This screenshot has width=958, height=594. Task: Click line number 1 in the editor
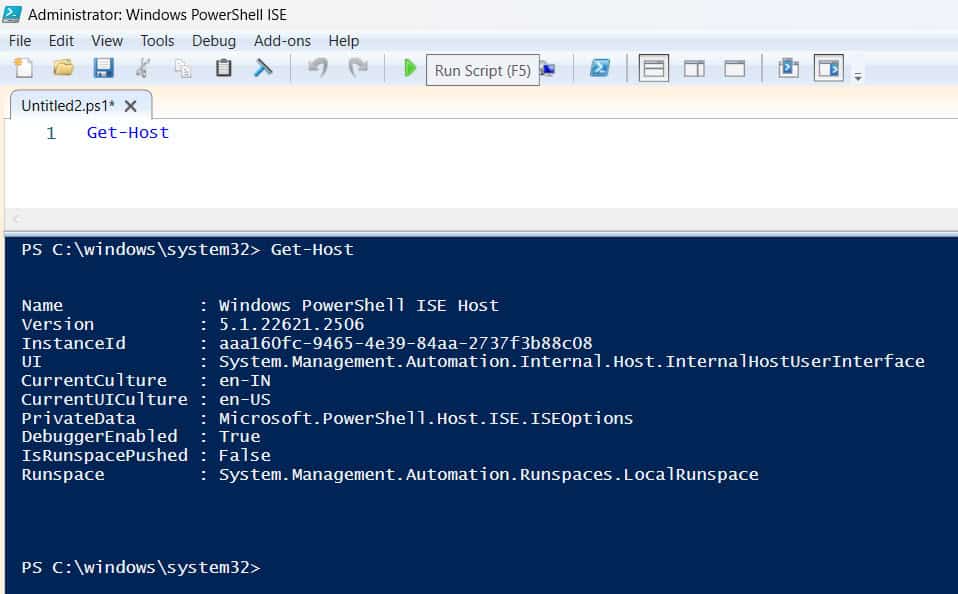pos(51,133)
